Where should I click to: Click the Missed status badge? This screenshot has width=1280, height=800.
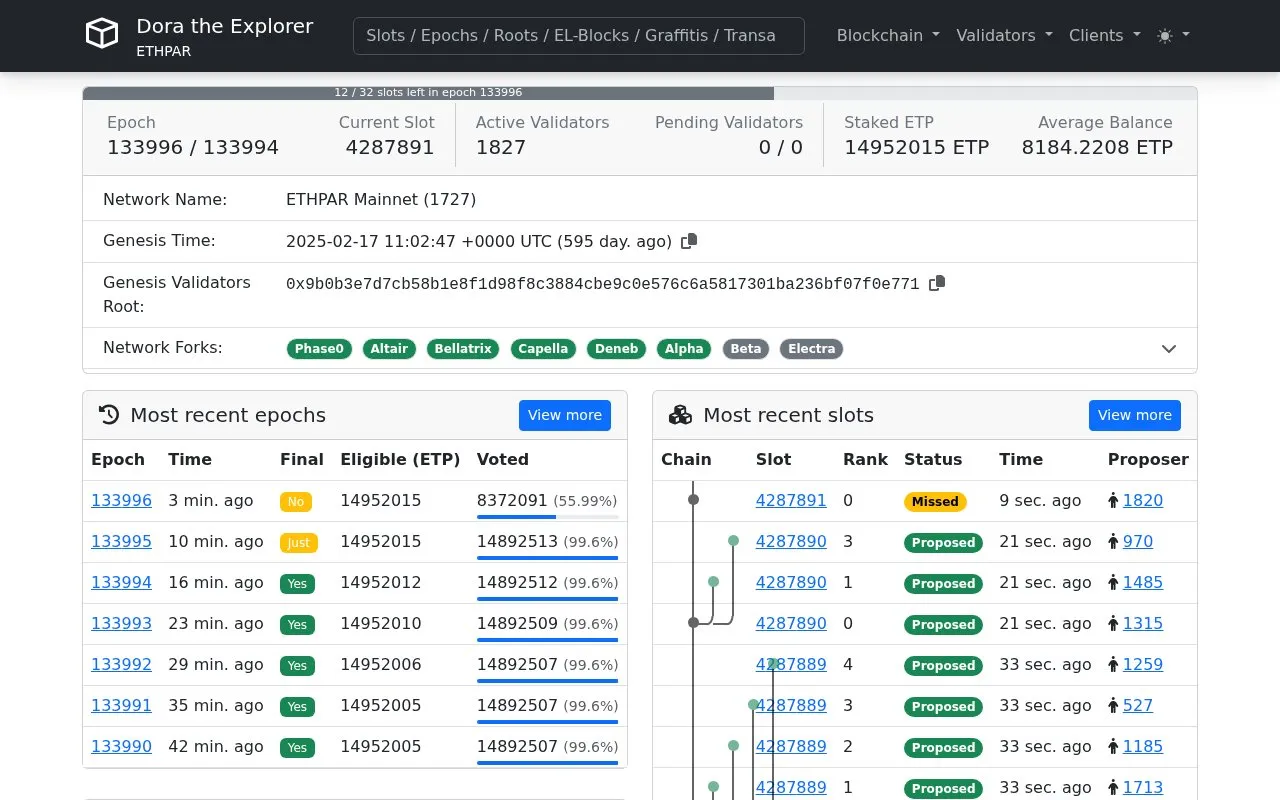pyautogui.click(x=935, y=501)
